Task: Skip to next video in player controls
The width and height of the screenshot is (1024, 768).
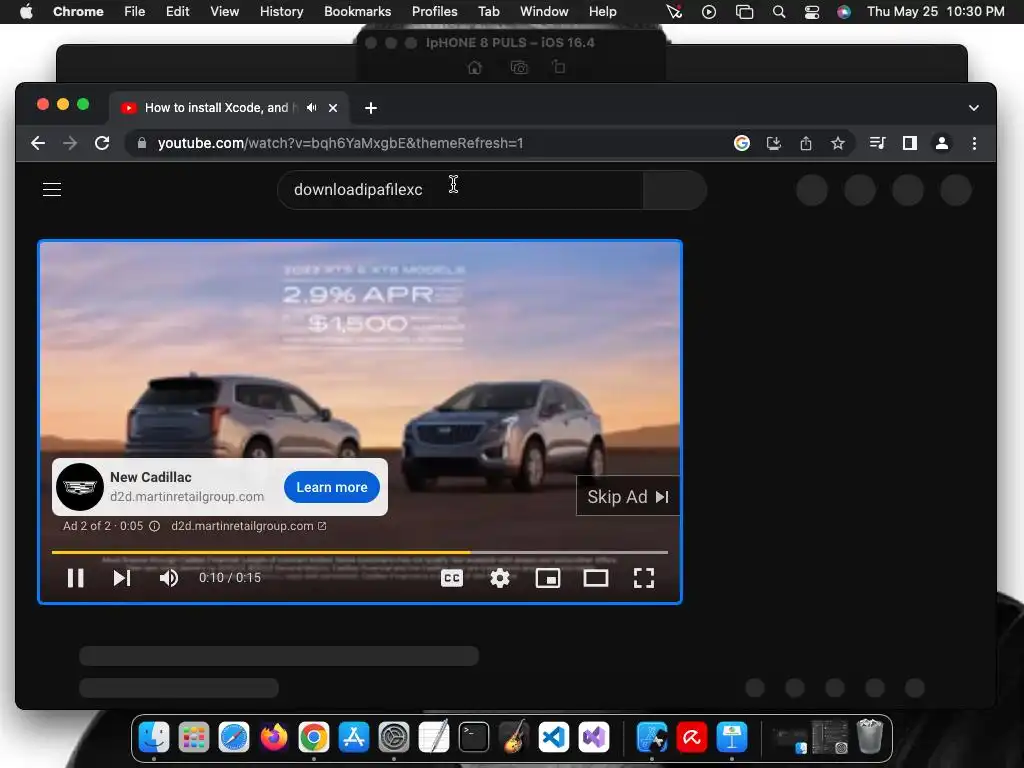Action: point(122,578)
